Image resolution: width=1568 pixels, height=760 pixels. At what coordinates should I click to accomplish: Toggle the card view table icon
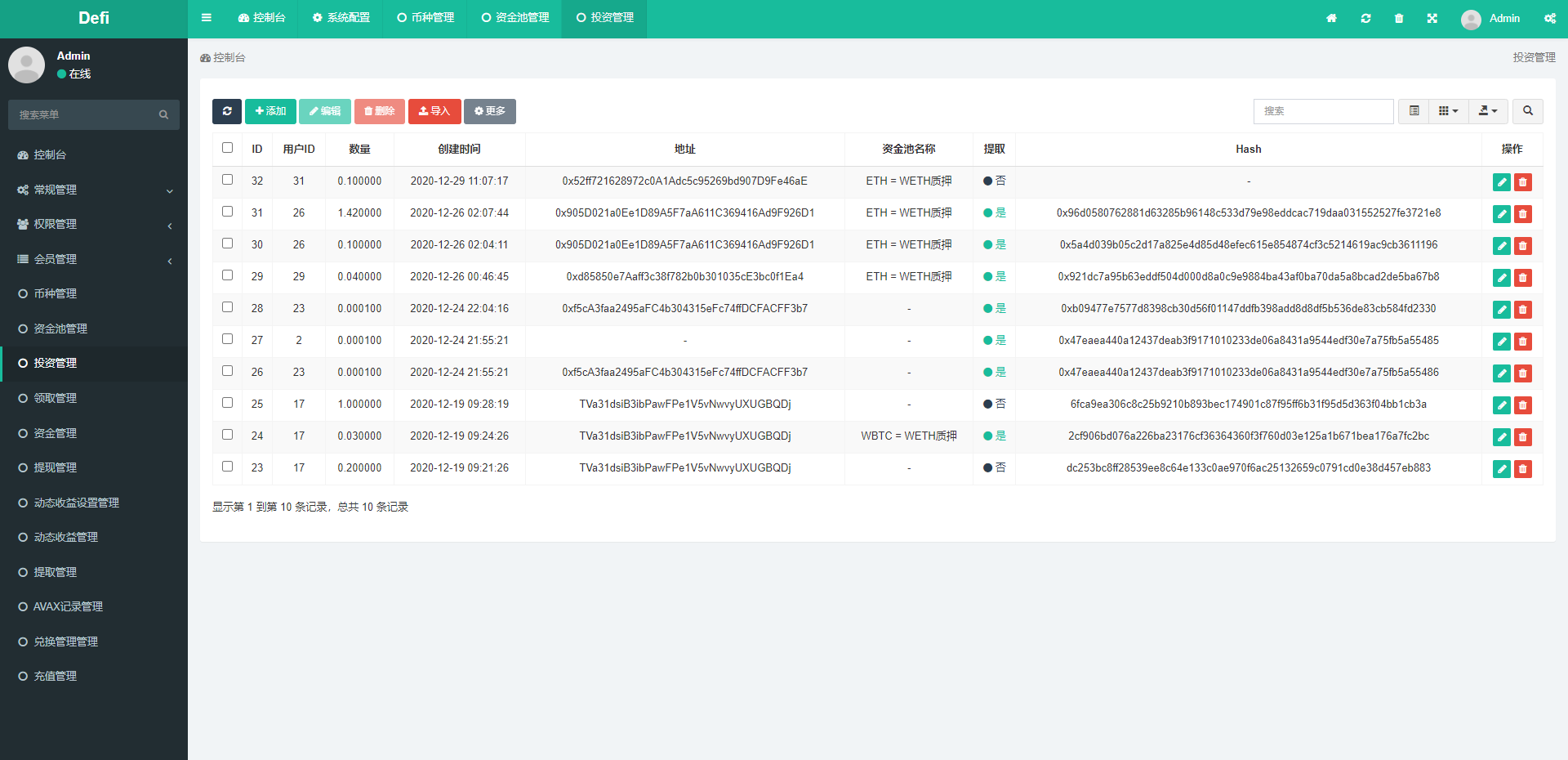click(x=1414, y=111)
